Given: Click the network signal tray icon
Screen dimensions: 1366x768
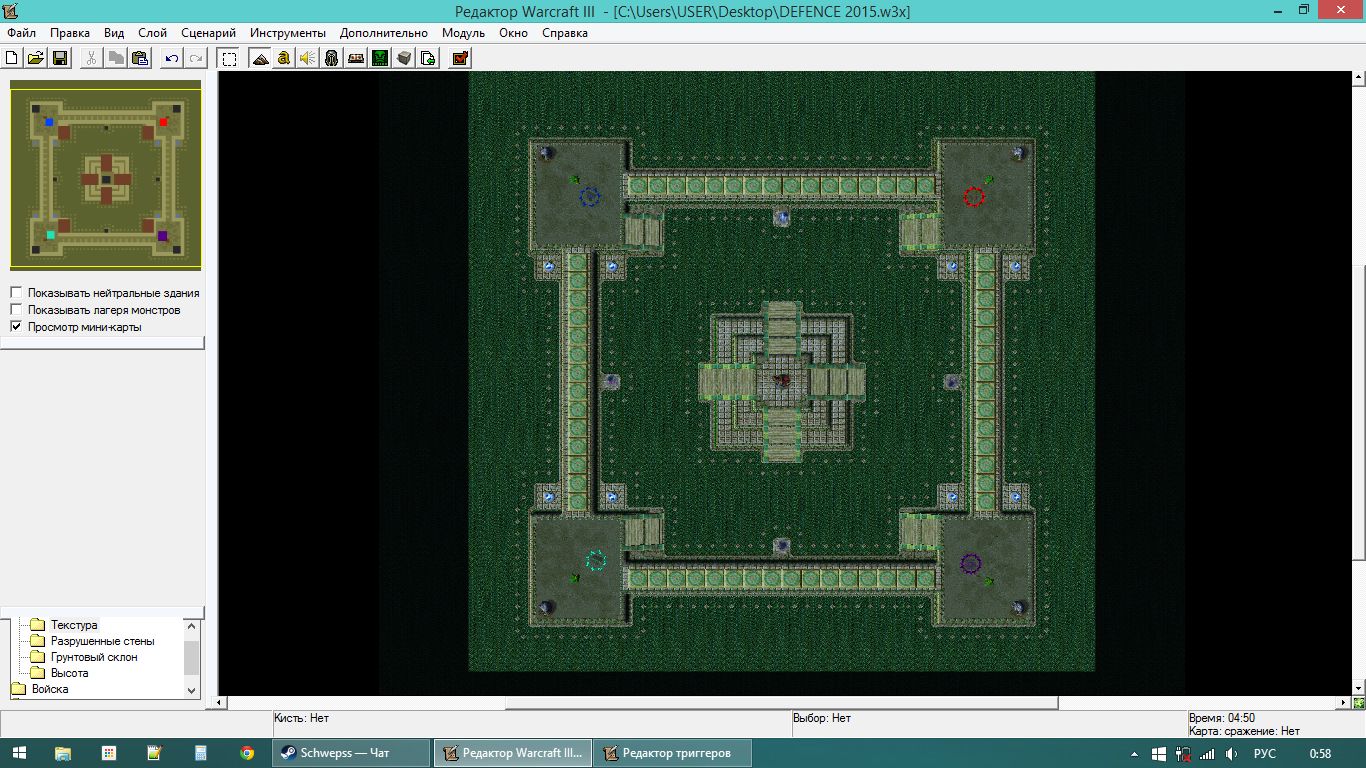Looking at the screenshot, I should click(1207, 753).
